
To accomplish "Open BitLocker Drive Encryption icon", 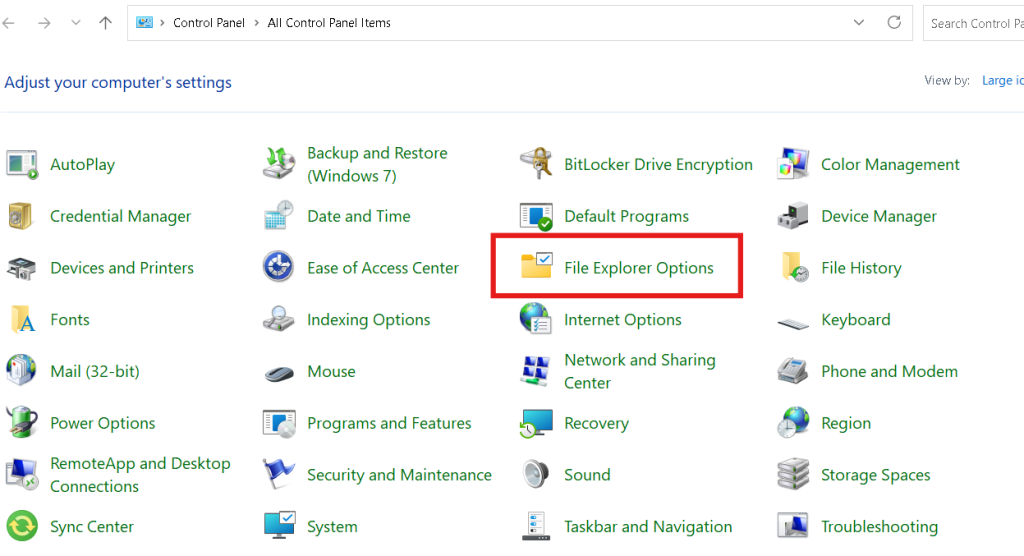I will (536, 164).
